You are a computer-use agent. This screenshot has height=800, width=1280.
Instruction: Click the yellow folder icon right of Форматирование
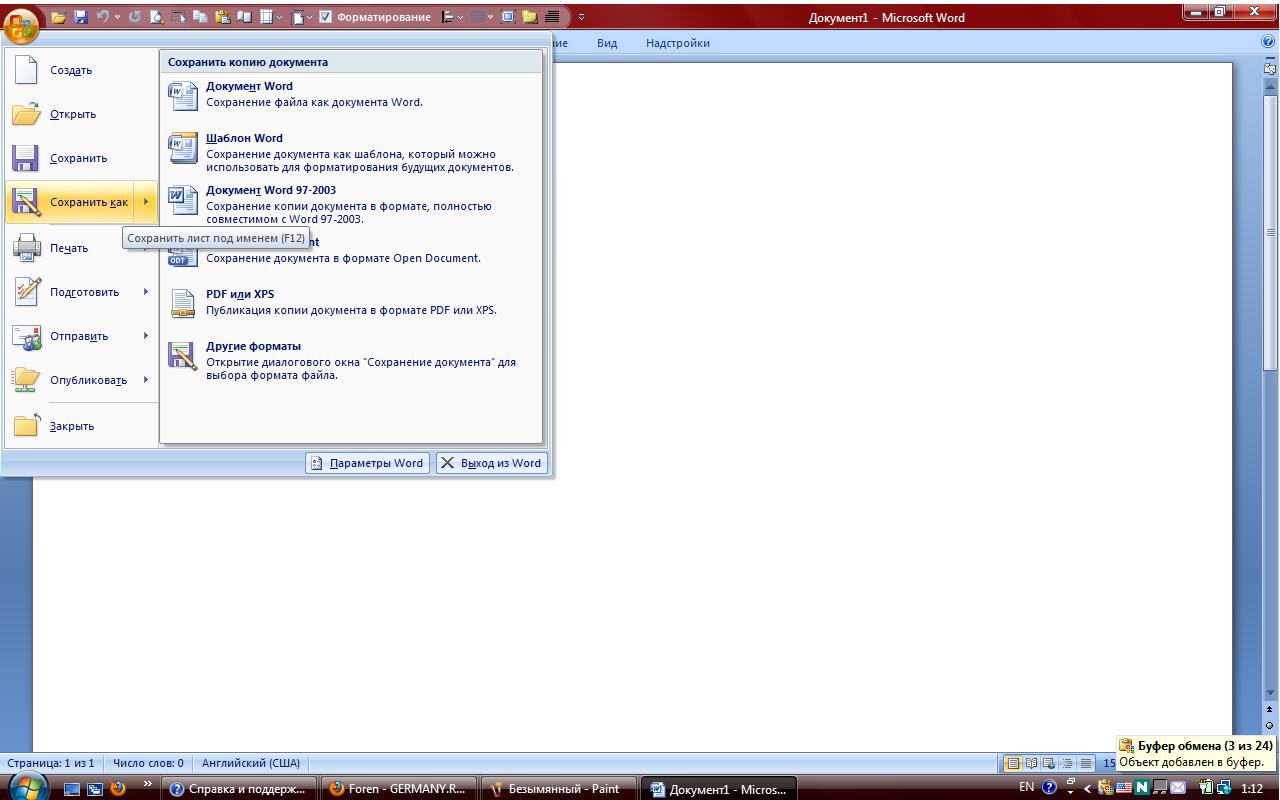pyautogui.click(x=529, y=17)
